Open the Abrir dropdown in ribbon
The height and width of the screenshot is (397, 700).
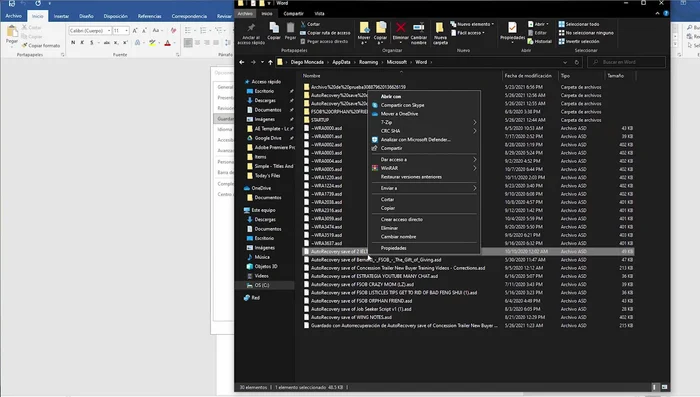click(538, 24)
